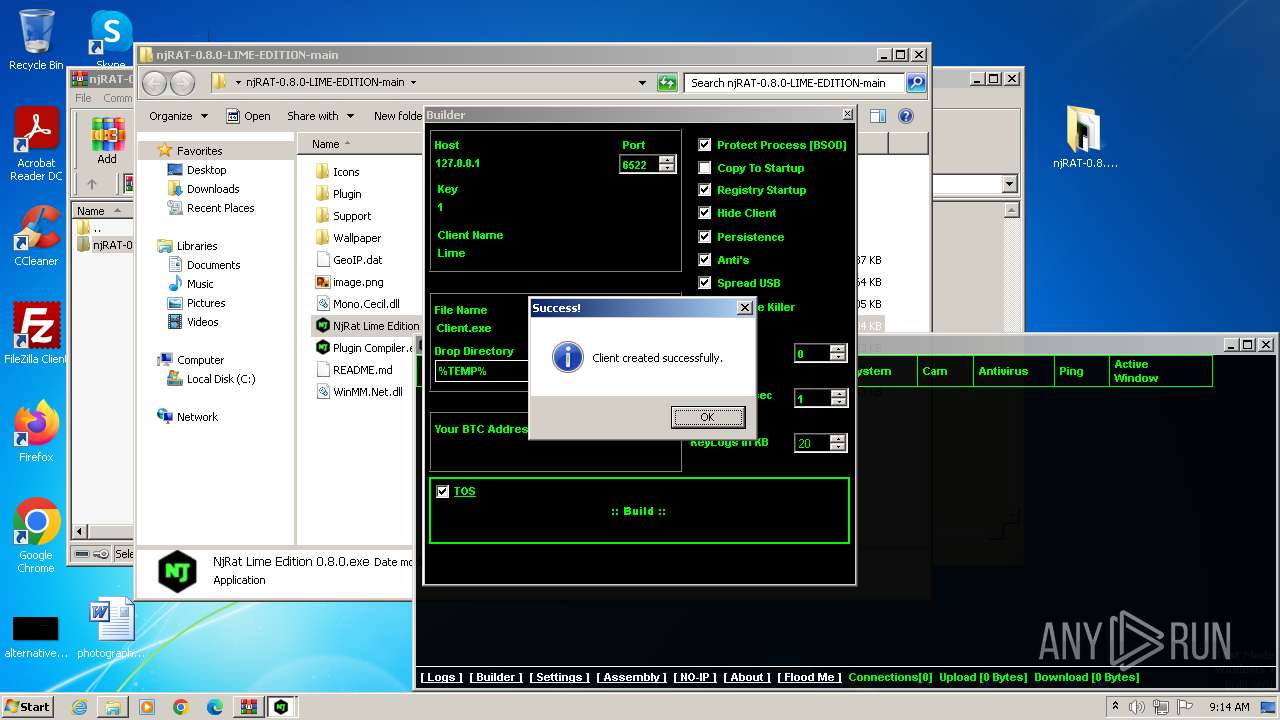The image size is (1280, 720).
Task: Toggle the Anti's checkbox
Action: [705, 260]
